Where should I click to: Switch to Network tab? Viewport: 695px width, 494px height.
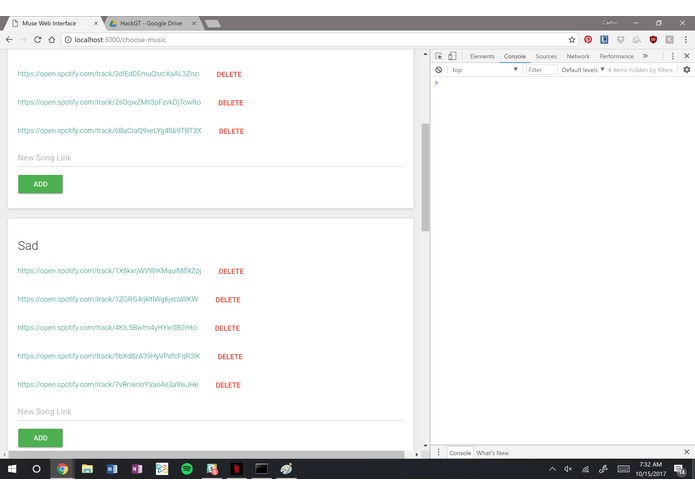[578, 56]
